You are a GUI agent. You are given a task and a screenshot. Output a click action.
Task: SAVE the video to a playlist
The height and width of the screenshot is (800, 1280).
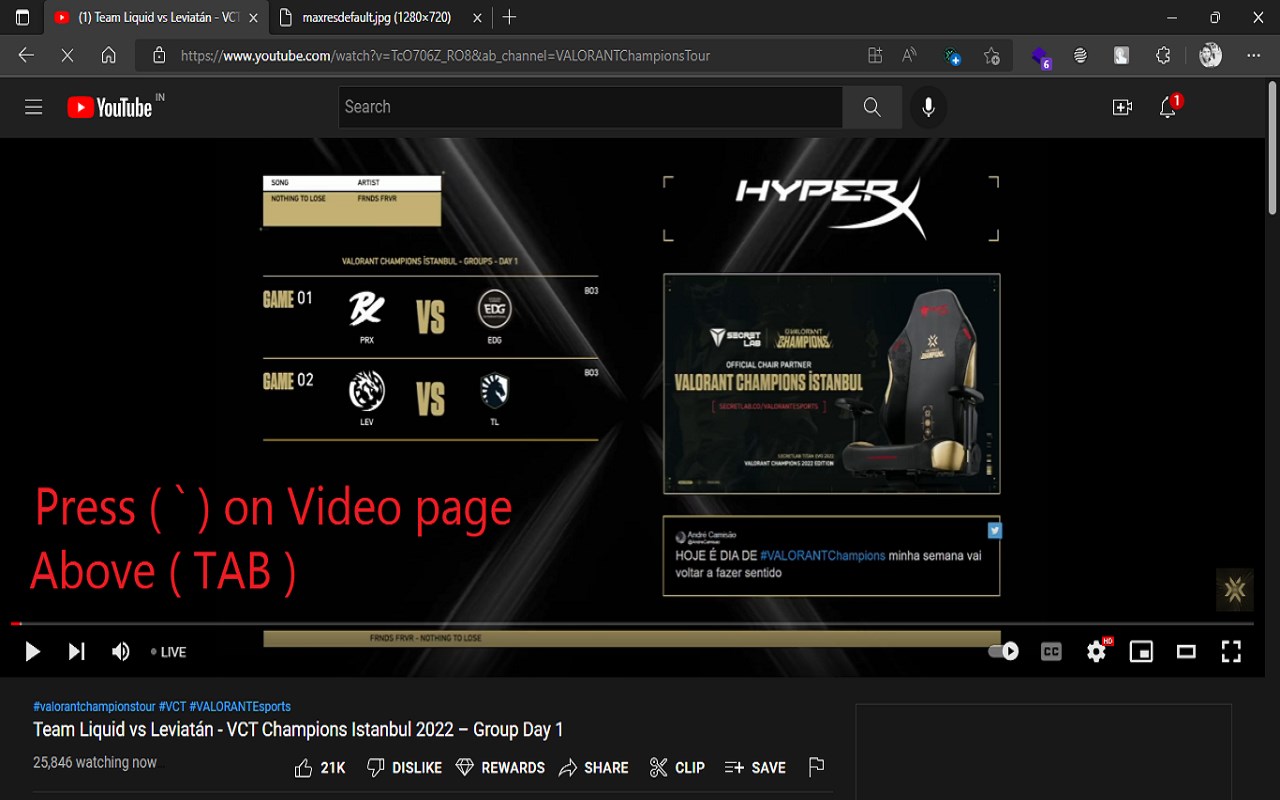coord(755,768)
